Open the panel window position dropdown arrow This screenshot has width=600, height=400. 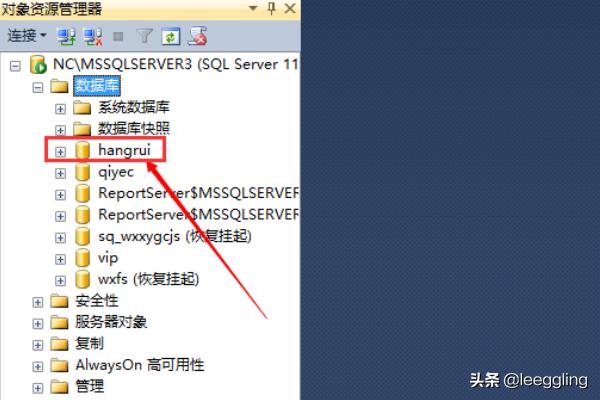tap(253, 8)
